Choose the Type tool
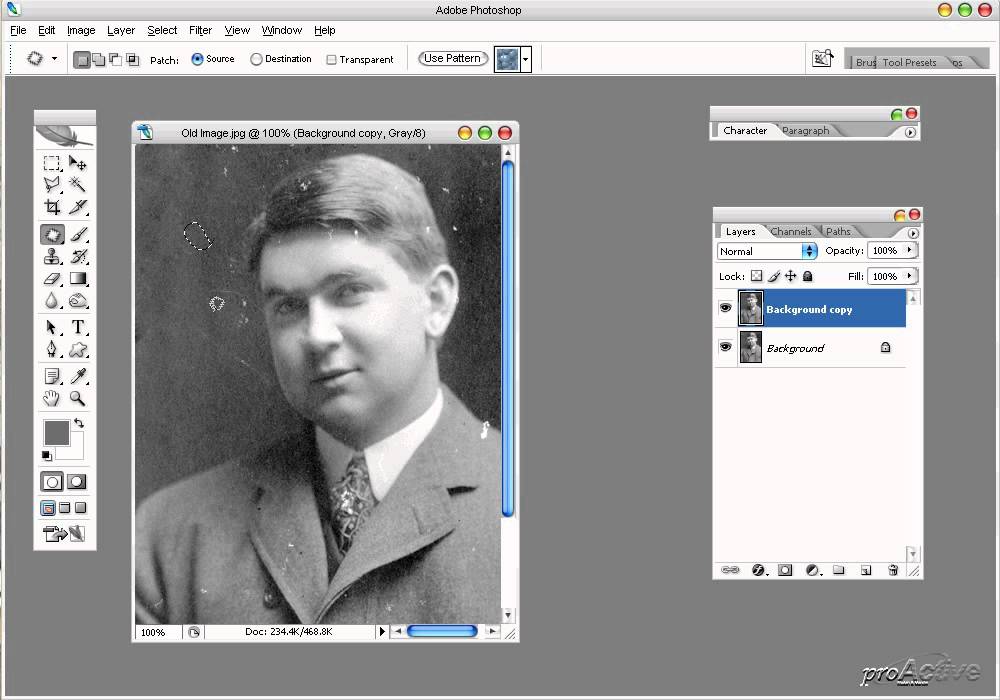This screenshot has height=700, width=1000. pyautogui.click(x=78, y=327)
